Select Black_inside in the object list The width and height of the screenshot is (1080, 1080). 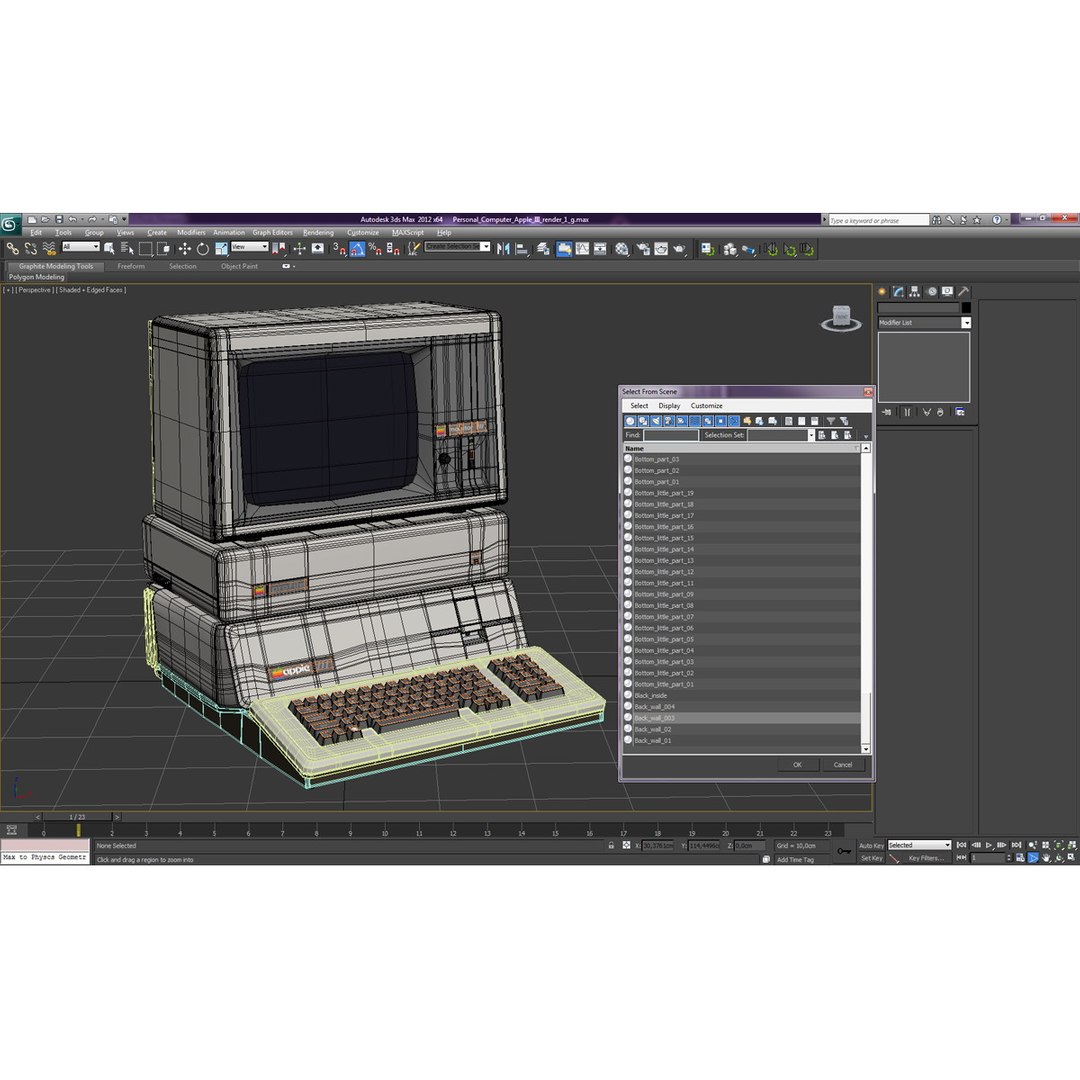click(x=742, y=696)
